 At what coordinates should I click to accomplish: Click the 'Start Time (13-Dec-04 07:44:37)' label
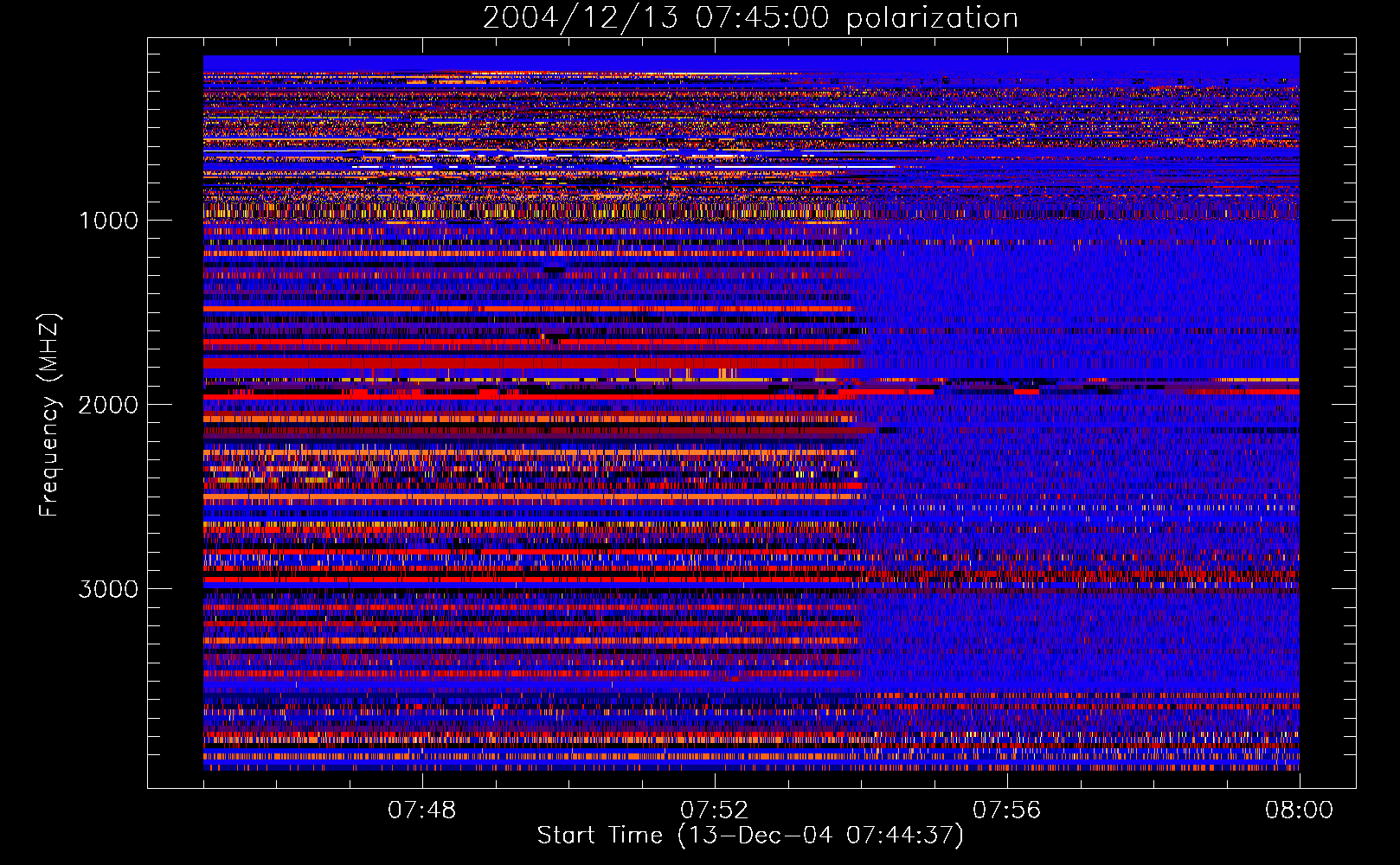[x=750, y=836]
